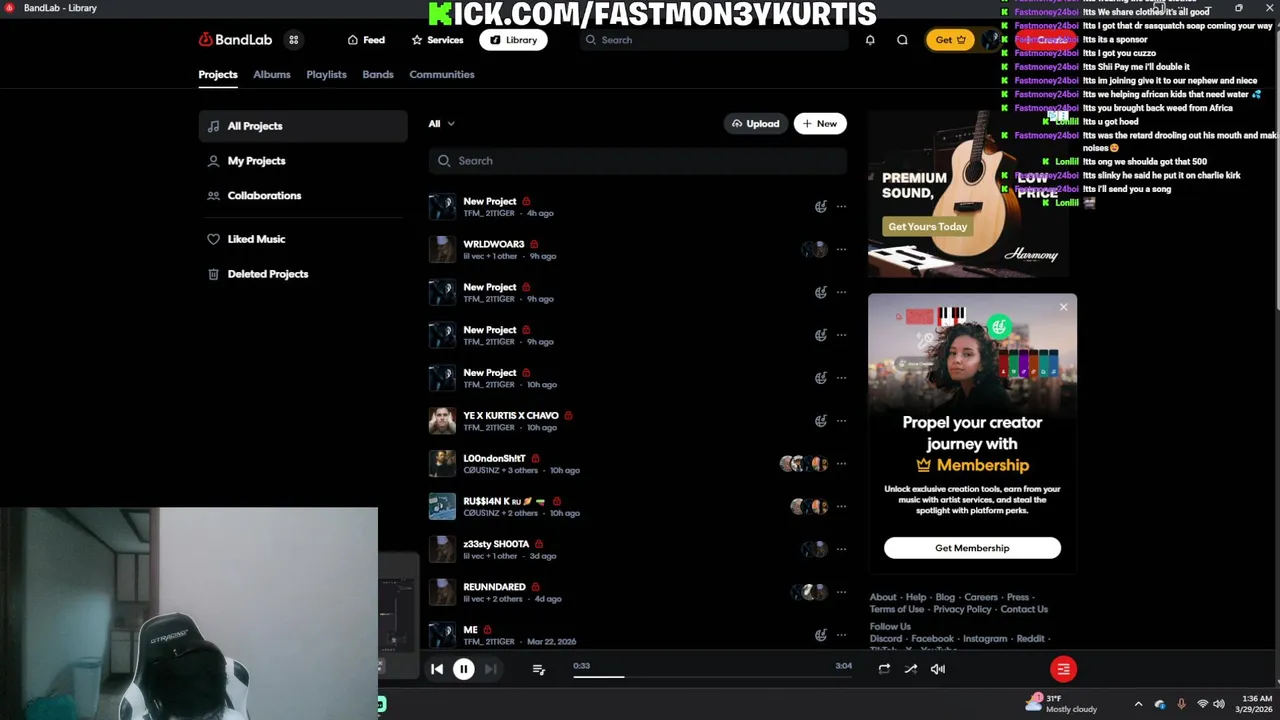Open the notifications bell
The height and width of the screenshot is (720, 1280).
[x=870, y=40]
